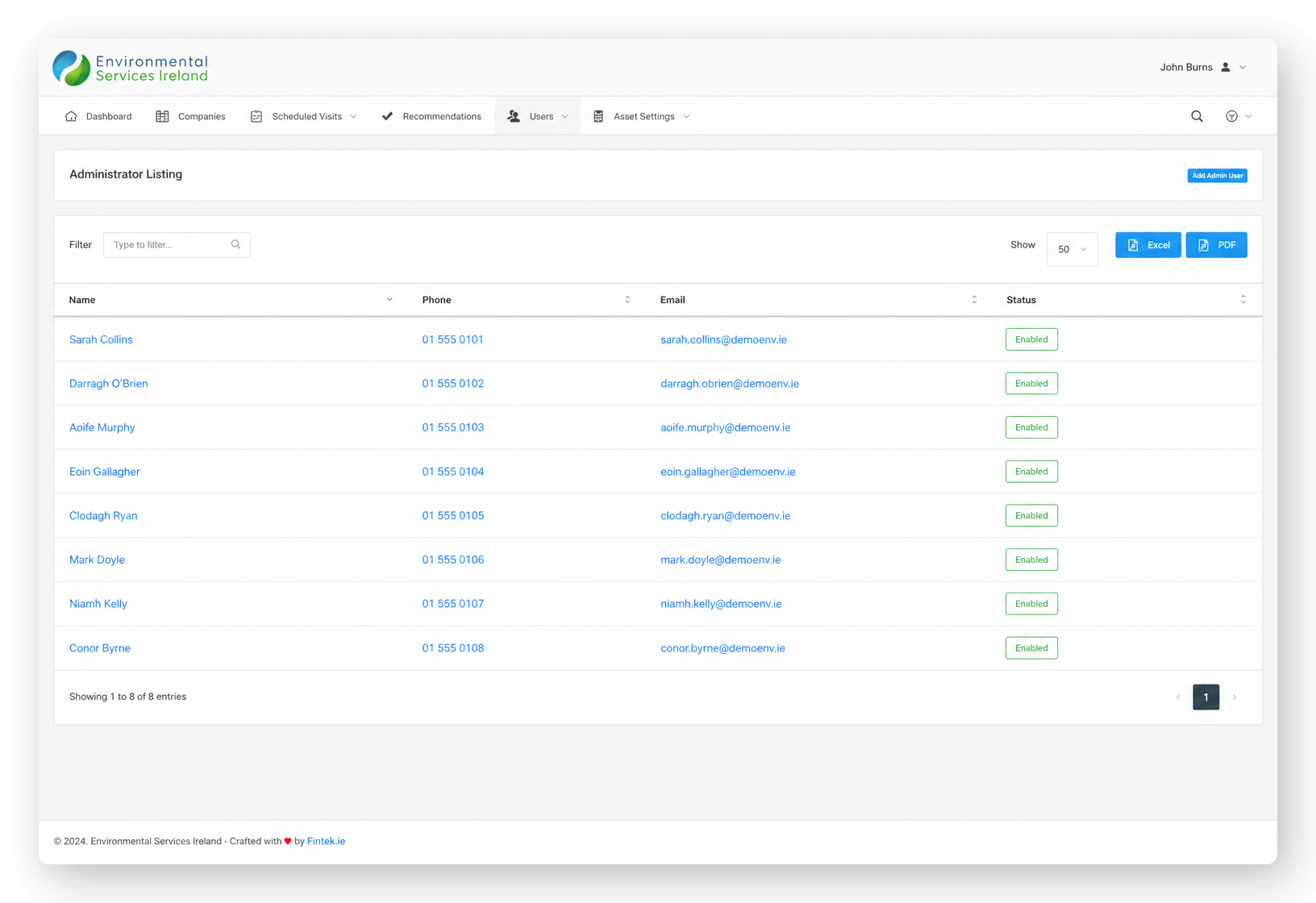Click Enabled status badge for Clodagh Ryan
The width and height of the screenshot is (1316, 903).
pyautogui.click(x=1031, y=516)
